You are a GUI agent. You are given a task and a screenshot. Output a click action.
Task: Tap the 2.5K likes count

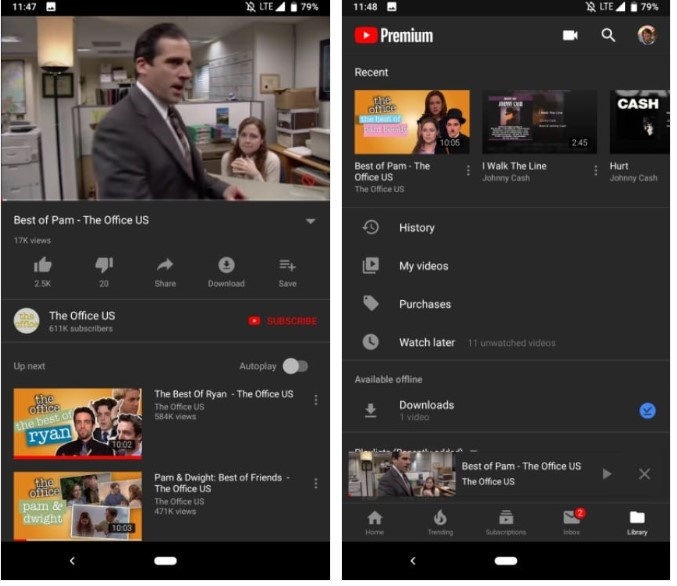(43, 284)
